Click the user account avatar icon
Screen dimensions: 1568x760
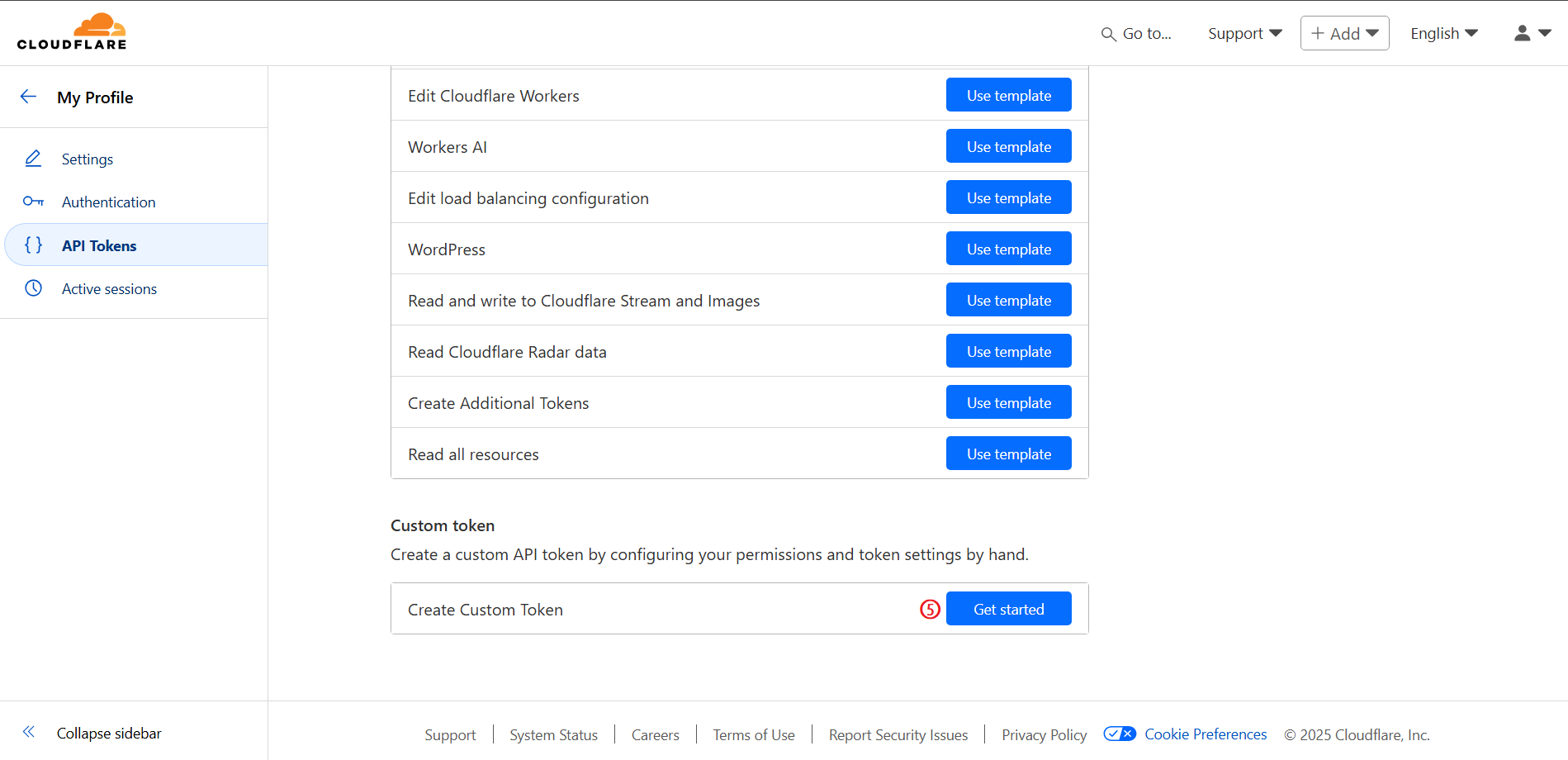click(x=1522, y=33)
